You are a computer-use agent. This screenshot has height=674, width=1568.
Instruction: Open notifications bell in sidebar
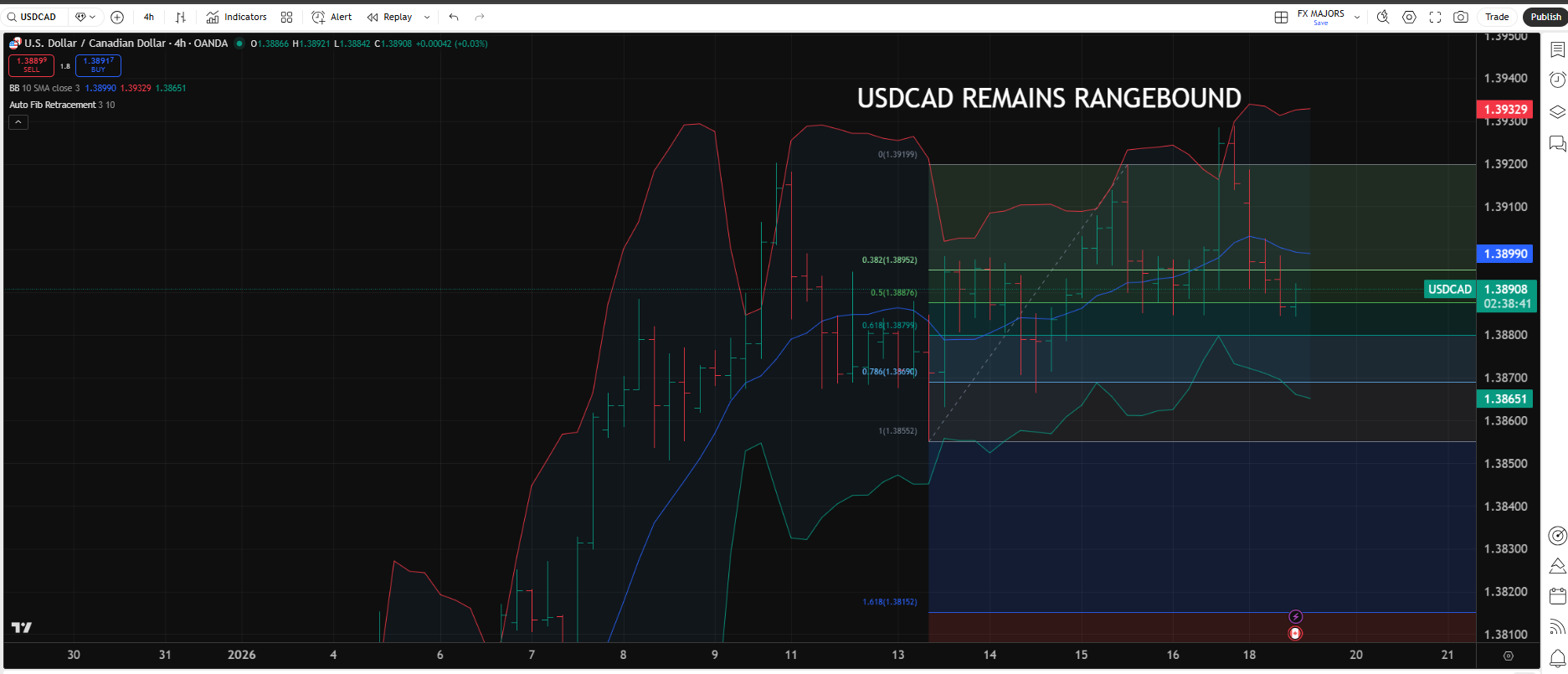pyautogui.click(x=1557, y=657)
